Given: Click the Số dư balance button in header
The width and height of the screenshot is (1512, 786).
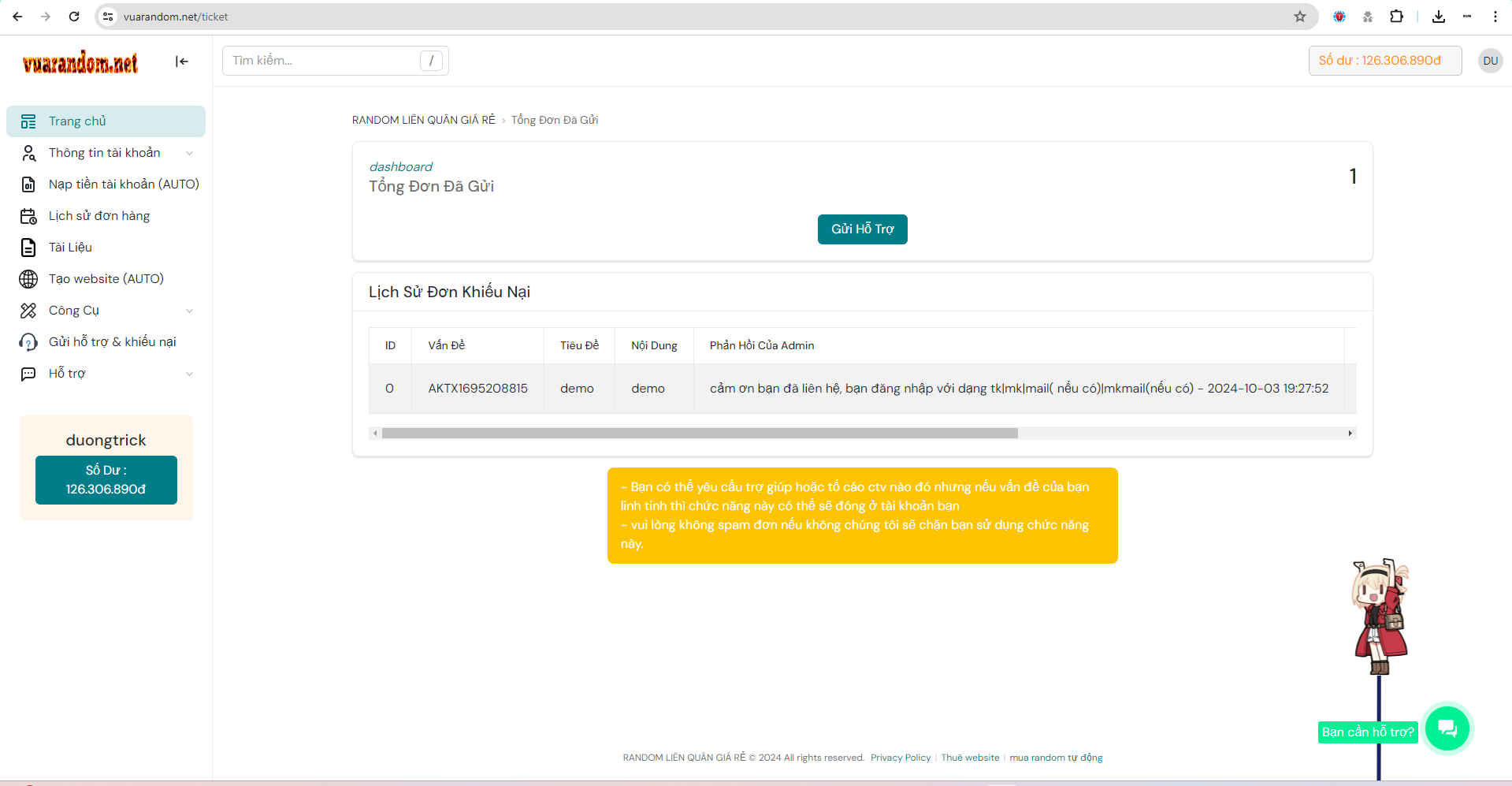Looking at the screenshot, I should tap(1384, 61).
